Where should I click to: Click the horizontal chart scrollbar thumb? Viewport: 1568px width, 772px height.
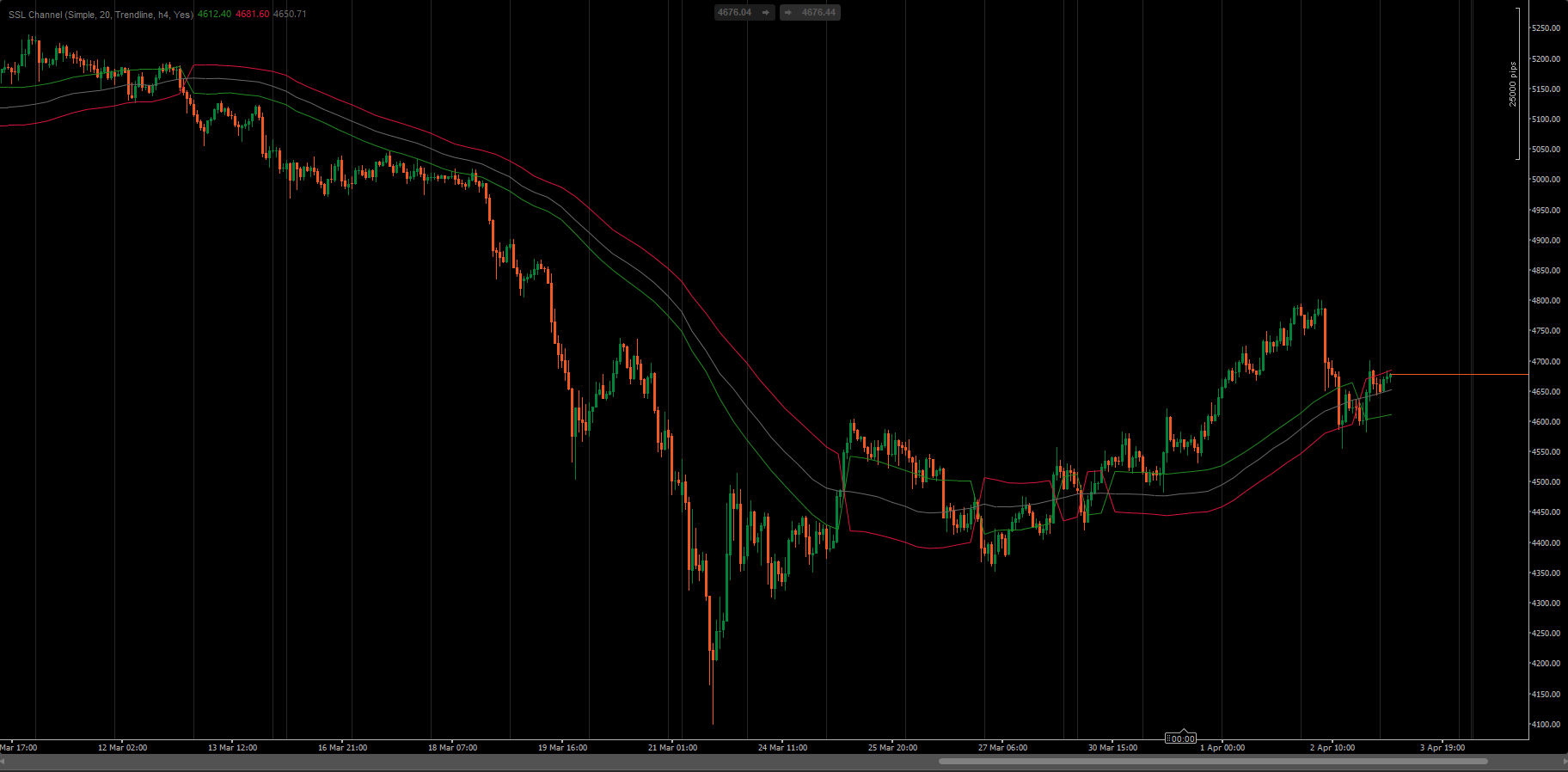tap(1212, 761)
